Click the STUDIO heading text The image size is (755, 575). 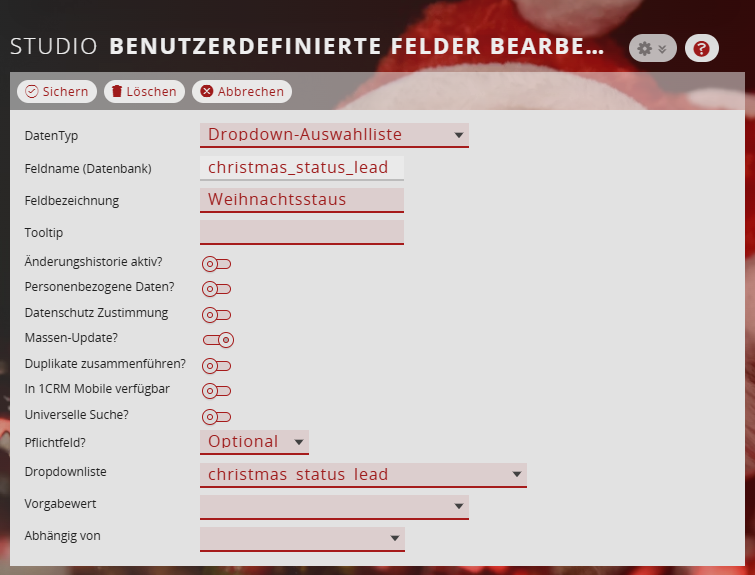[x=53, y=47]
